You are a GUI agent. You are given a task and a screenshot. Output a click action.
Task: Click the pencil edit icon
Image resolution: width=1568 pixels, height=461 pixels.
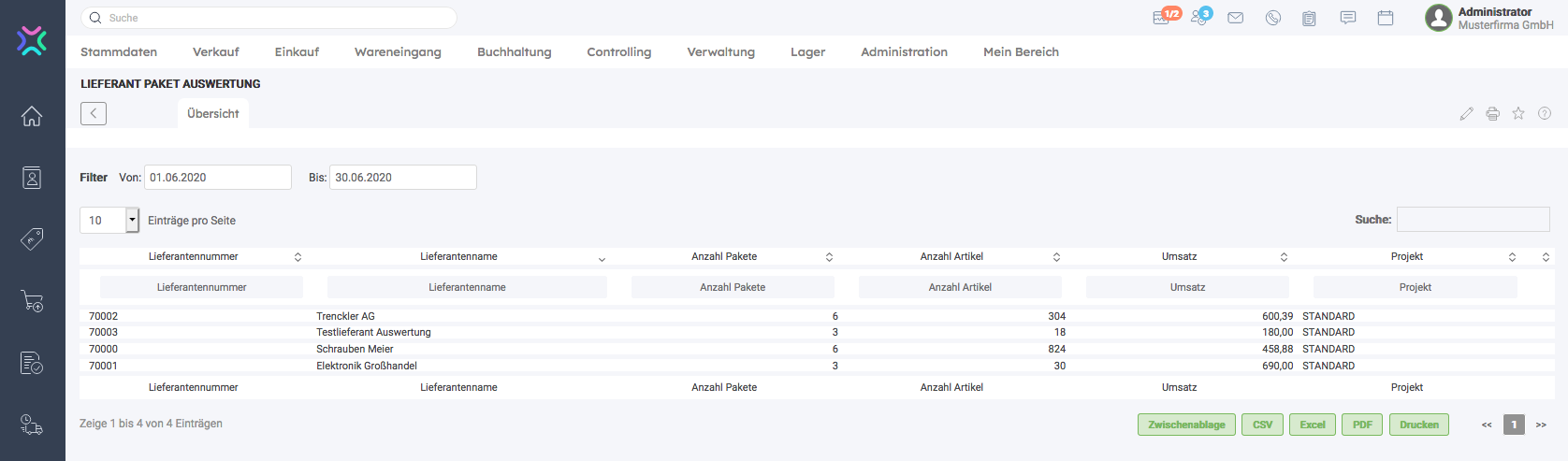1466,114
